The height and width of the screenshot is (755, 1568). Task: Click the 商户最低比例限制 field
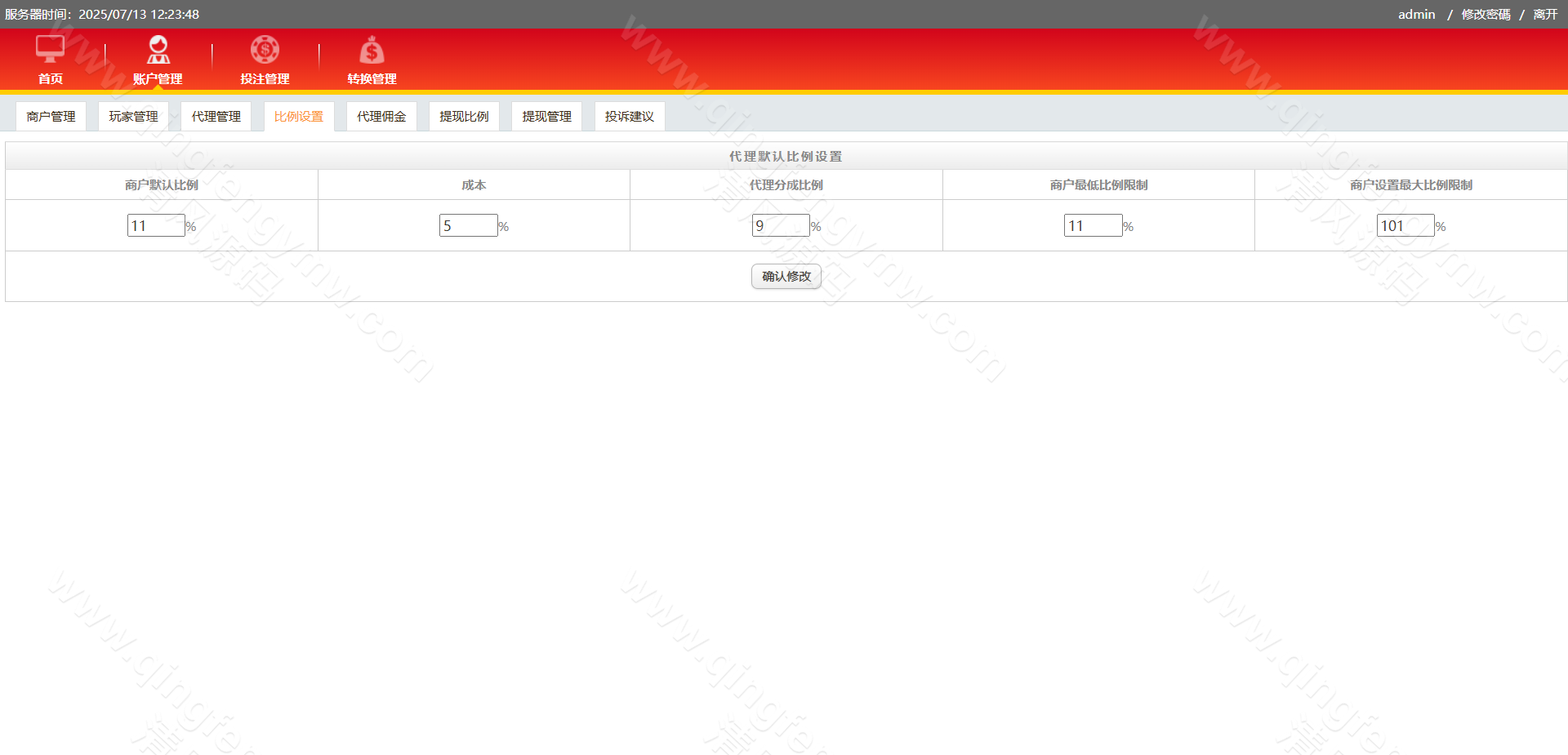pyautogui.click(x=1093, y=225)
